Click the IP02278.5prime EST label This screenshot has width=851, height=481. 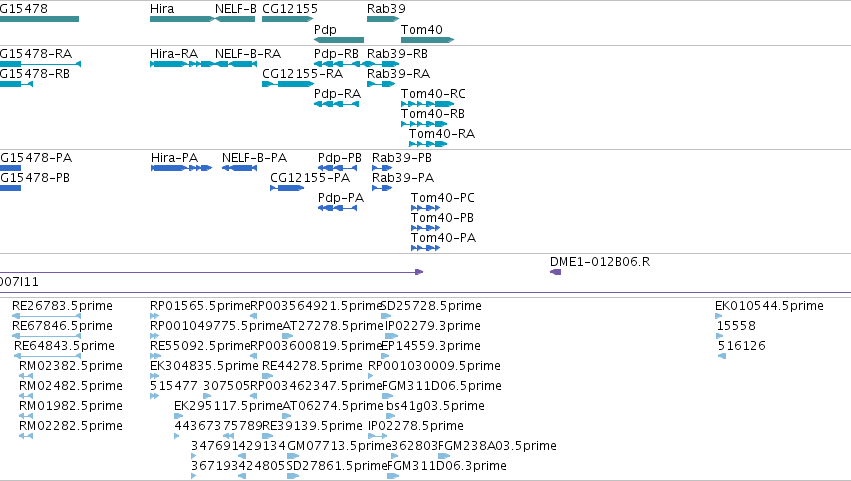coord(416,427)
